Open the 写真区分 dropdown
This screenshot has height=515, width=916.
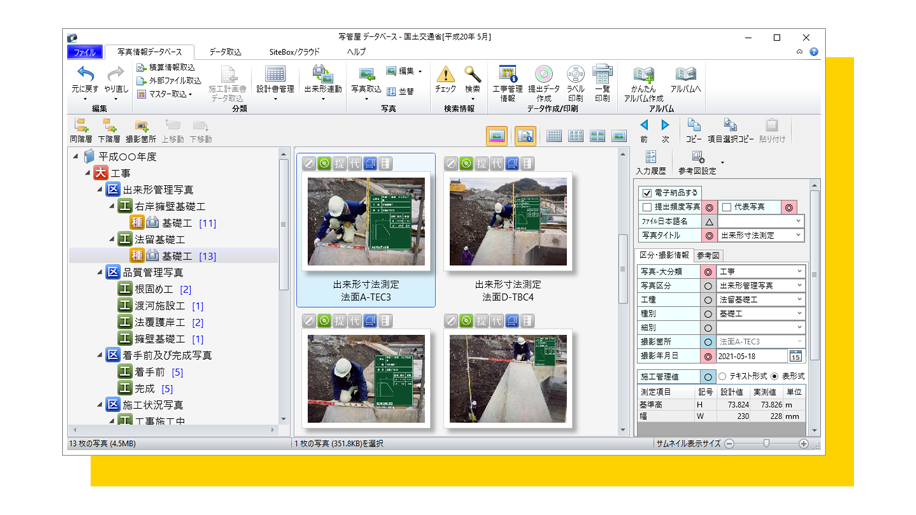pos(799,286)
